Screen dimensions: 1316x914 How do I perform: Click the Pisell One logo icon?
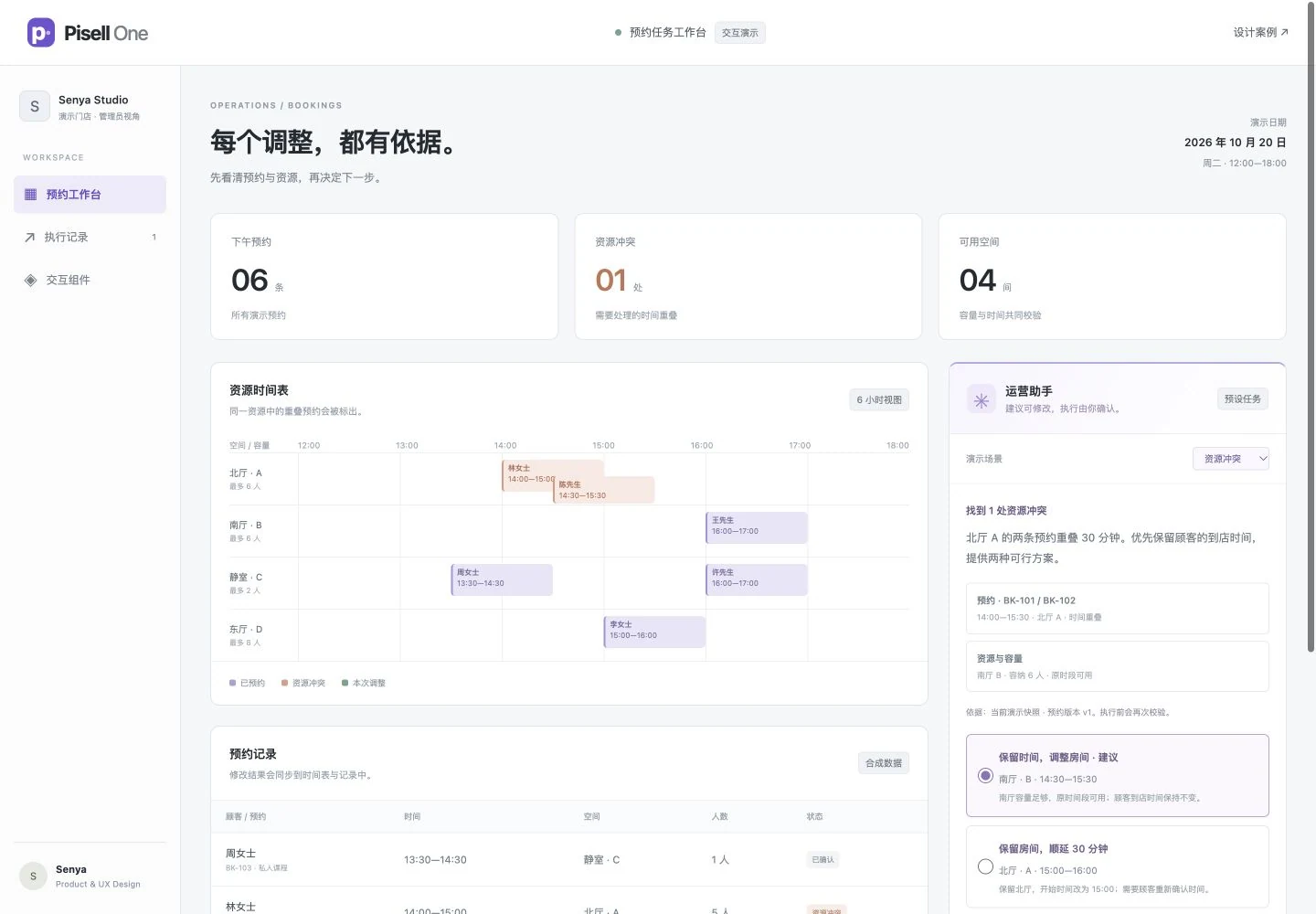pos(41,33)
